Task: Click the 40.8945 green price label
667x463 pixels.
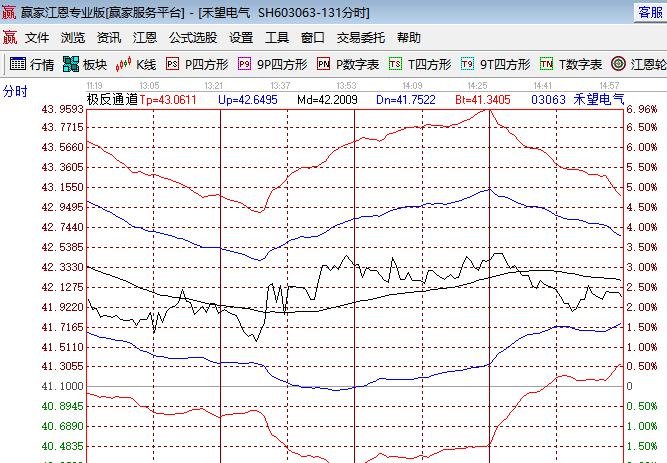Action: tap(62, 406)
